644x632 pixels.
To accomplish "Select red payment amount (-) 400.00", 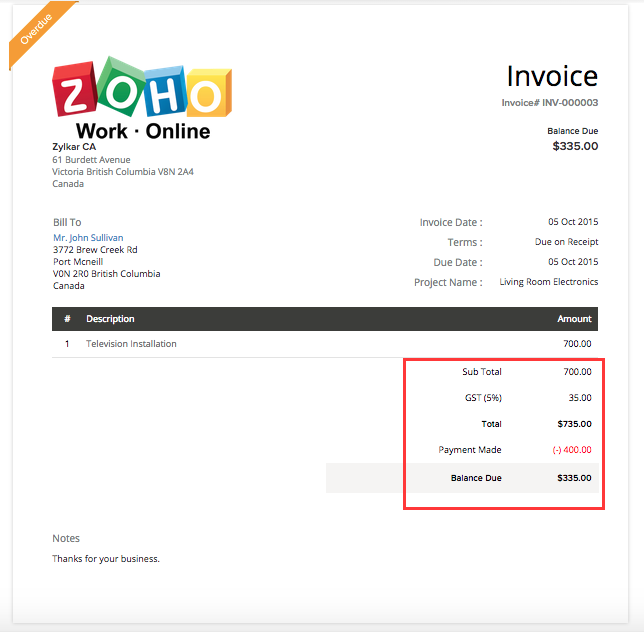I will (x=572, y=450).
